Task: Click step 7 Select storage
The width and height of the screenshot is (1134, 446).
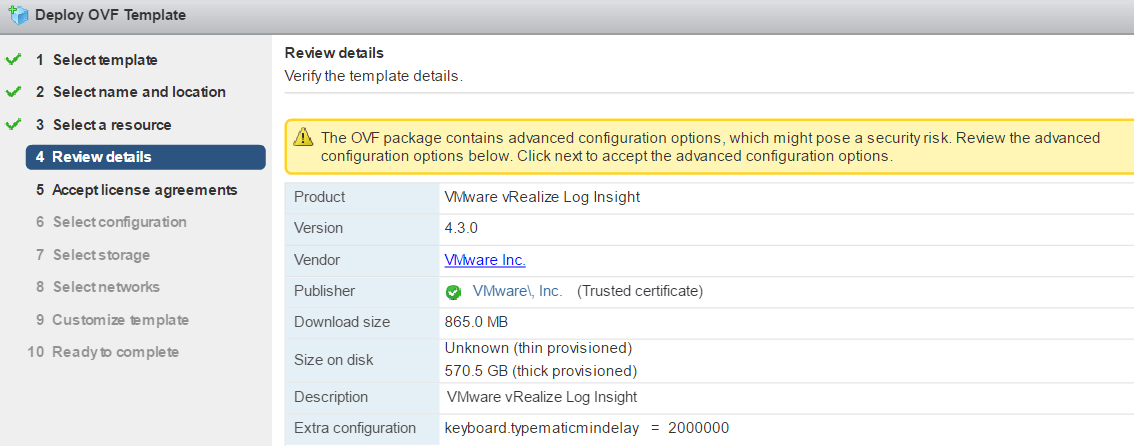Action: click(93, 255)
